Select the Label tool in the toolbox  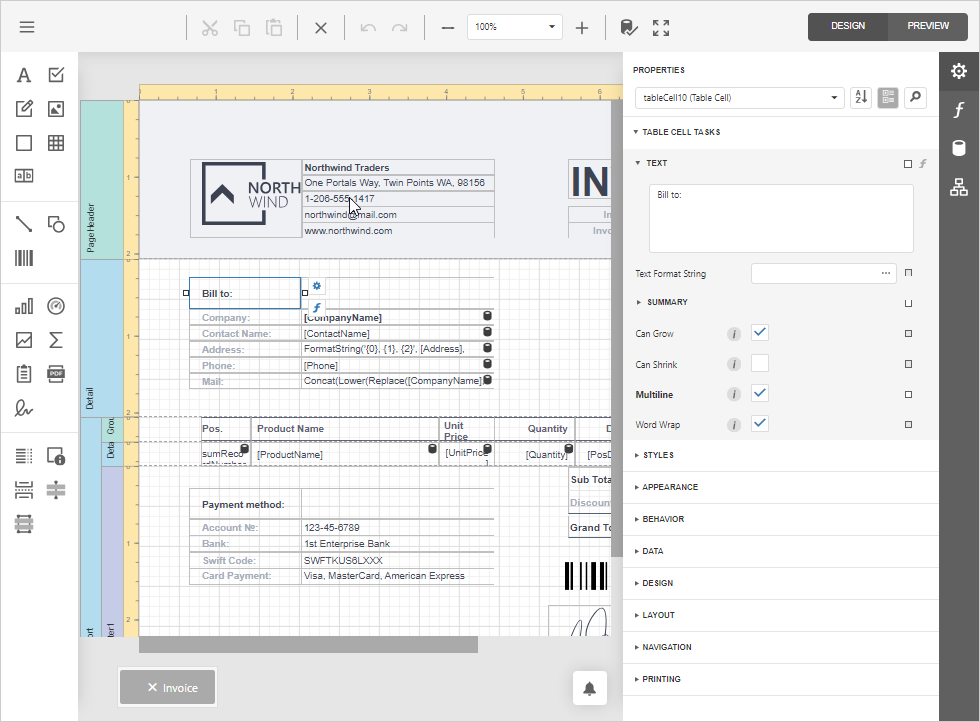tap(24, 75)
